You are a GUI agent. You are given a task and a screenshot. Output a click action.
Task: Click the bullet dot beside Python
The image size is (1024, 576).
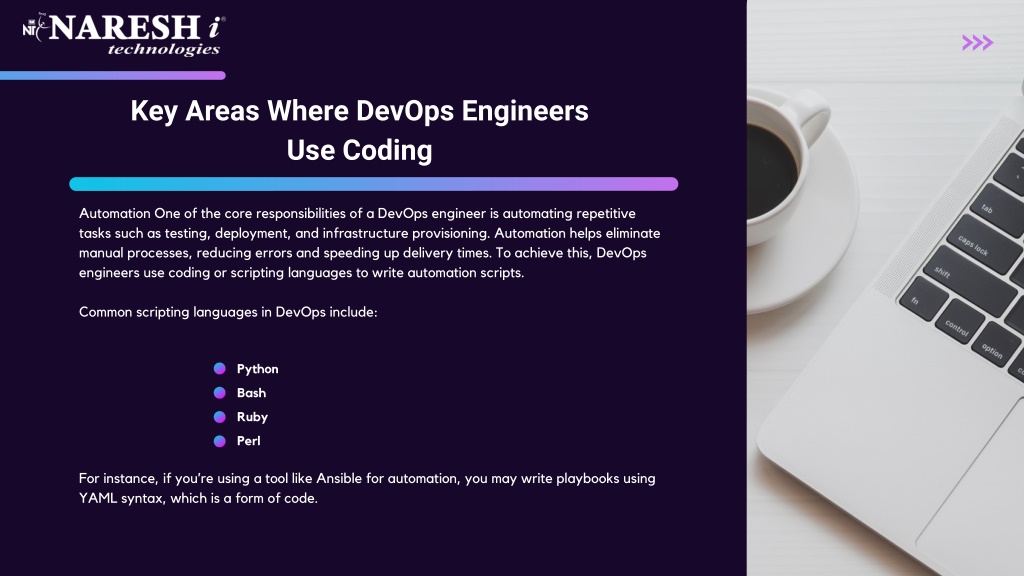pos(219,369)
